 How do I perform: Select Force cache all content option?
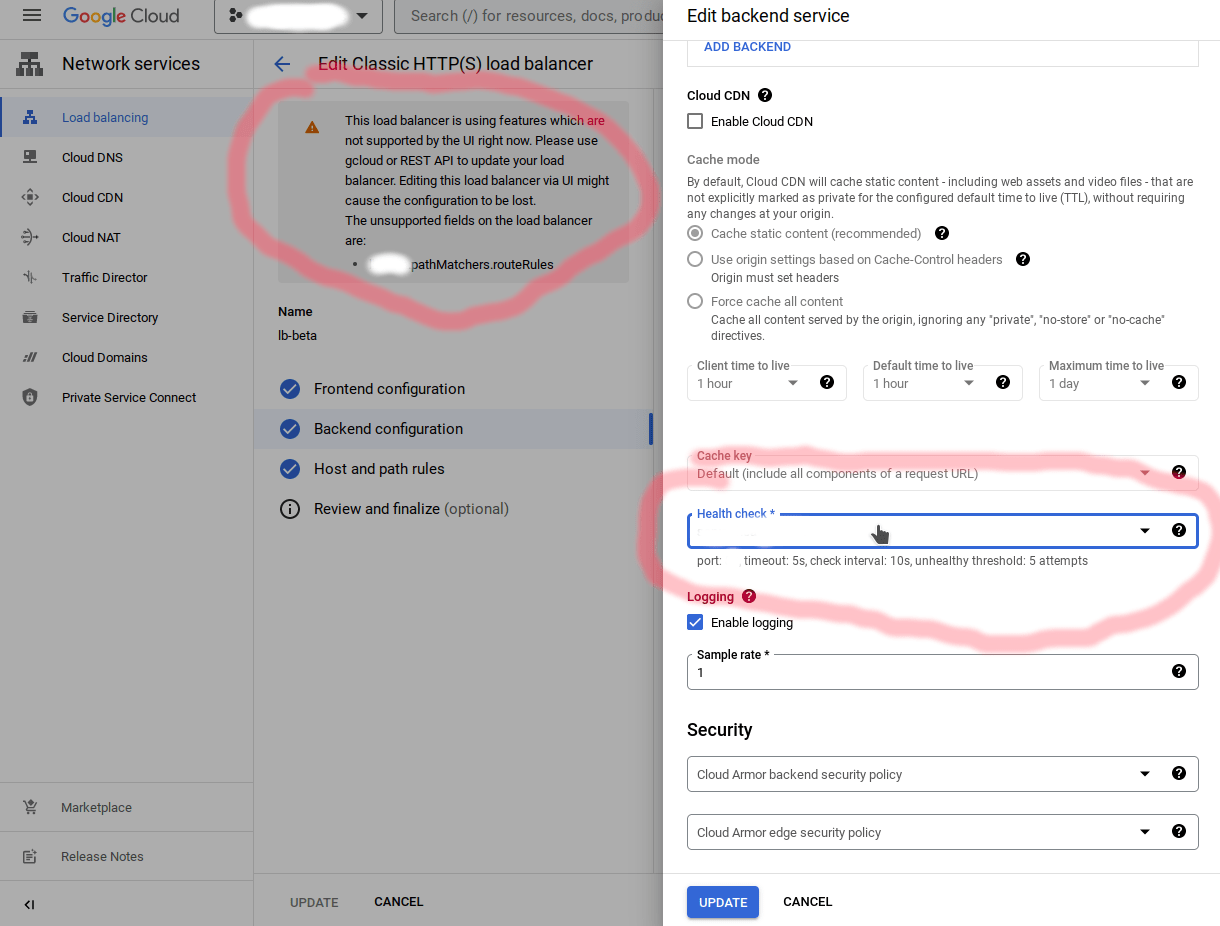[695, 300]
